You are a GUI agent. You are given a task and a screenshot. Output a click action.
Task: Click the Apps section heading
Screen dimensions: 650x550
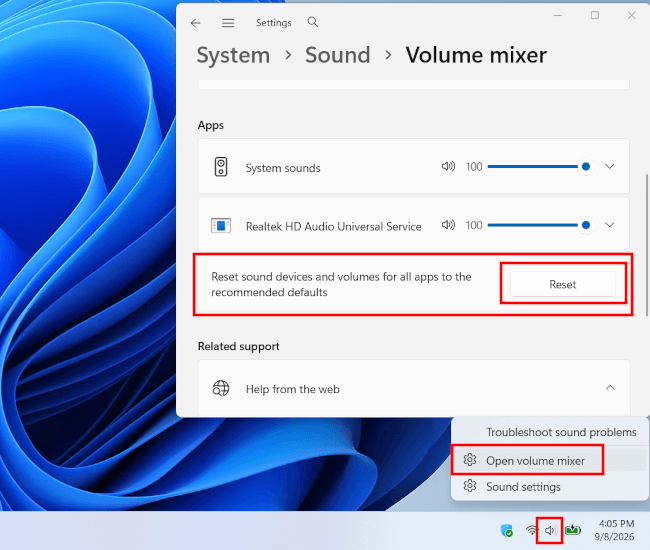[211, 125]
